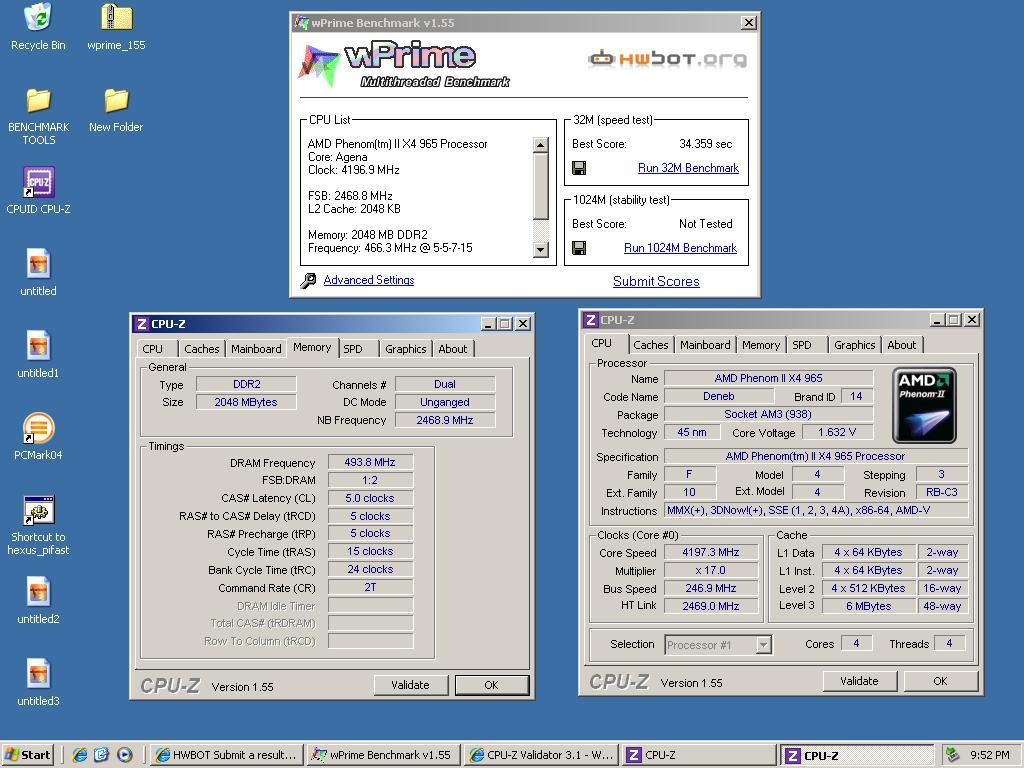Click the second Quick Launch icon
1024x768 pixels.
click(101, 754)
